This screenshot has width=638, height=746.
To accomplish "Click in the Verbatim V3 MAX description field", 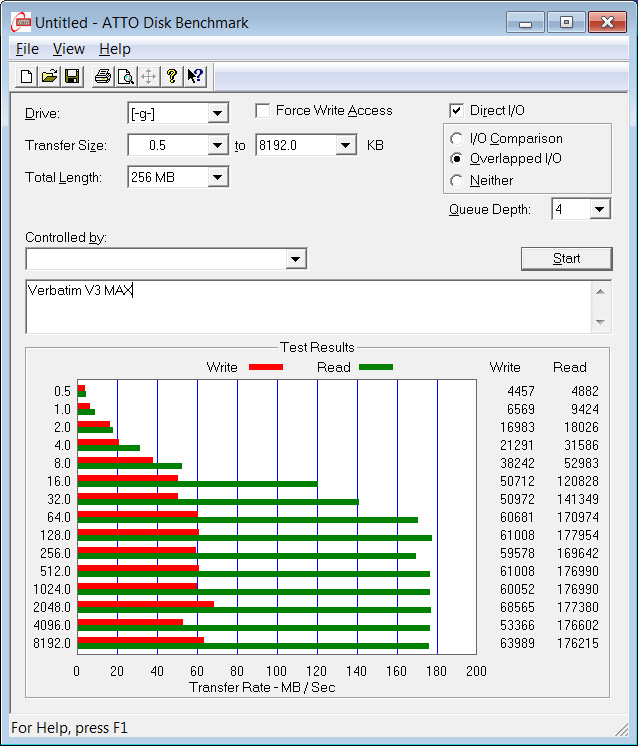I will [x=308, y=307].
